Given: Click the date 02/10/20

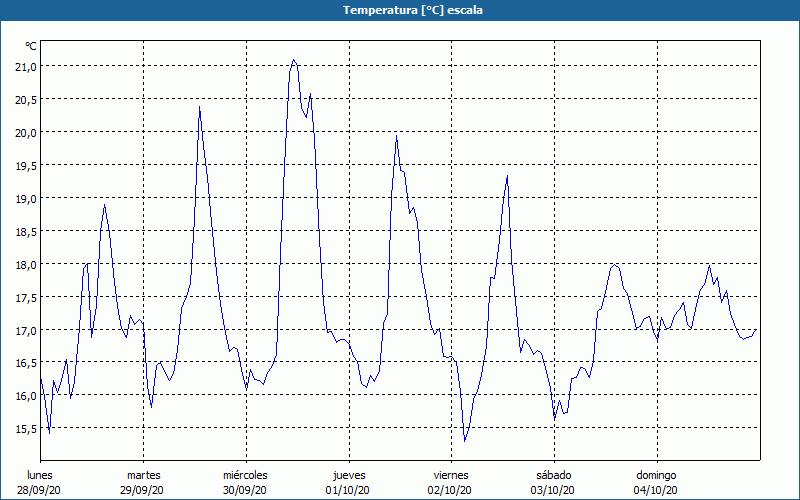Looking at the screenshot, I should point(449,490).
